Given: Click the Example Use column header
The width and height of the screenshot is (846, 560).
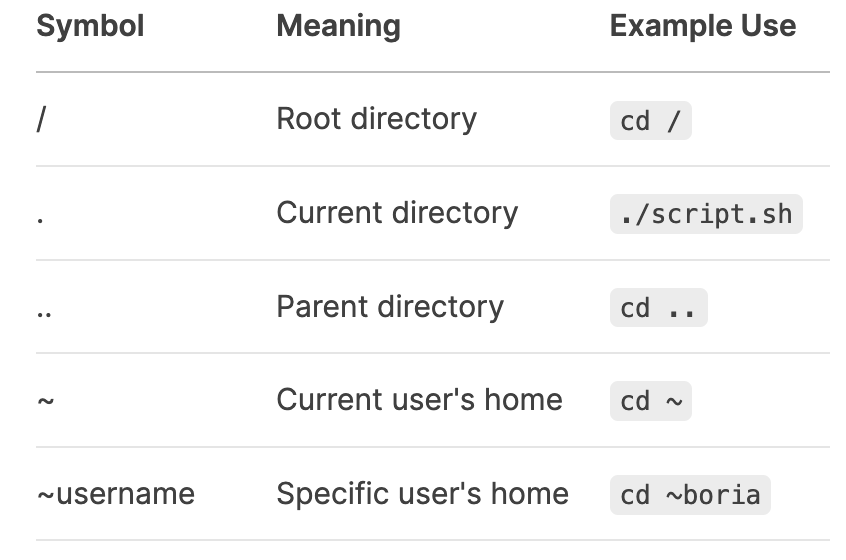Looking at the screenshot, I should (702, 26).
